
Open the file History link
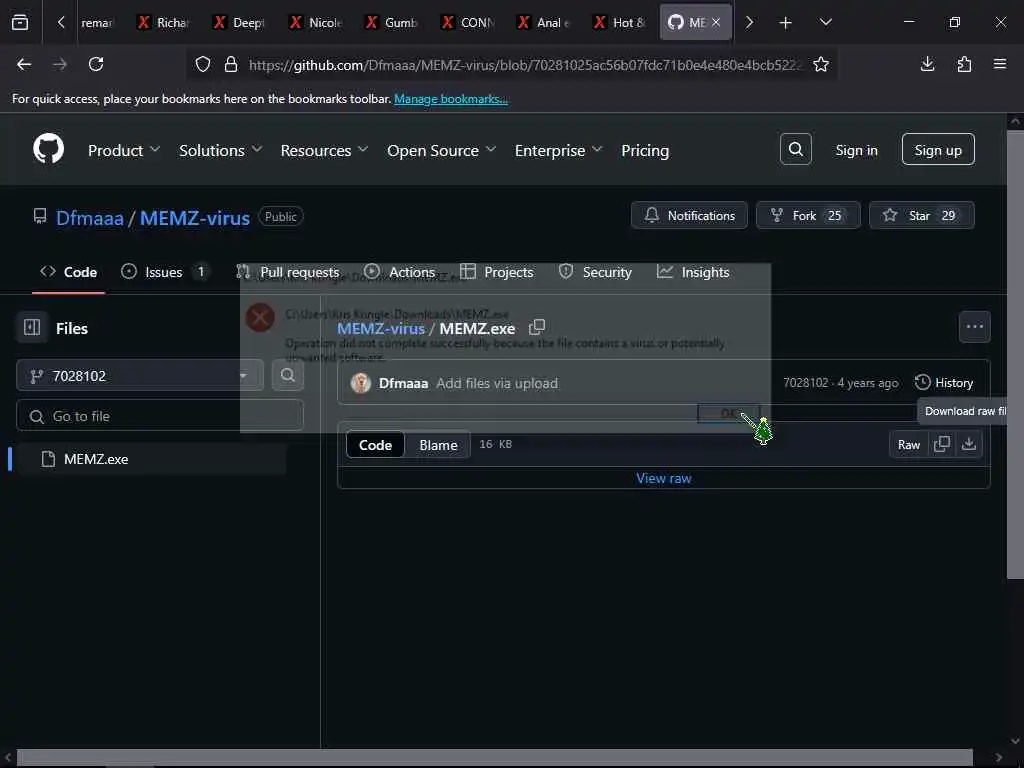(x=944, y=383)
